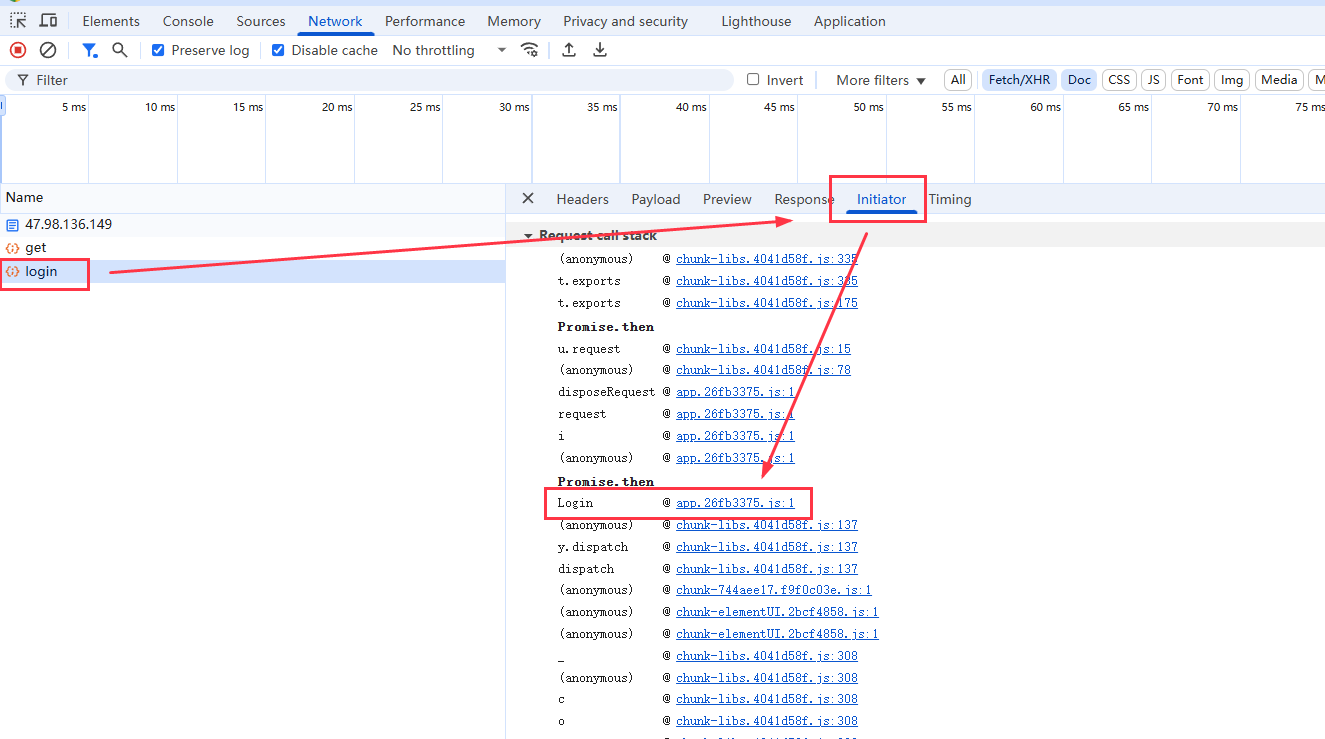Click the import HAR upload icon
Viewport: 1325px width, 739px height.
click(x=569, y=50)
